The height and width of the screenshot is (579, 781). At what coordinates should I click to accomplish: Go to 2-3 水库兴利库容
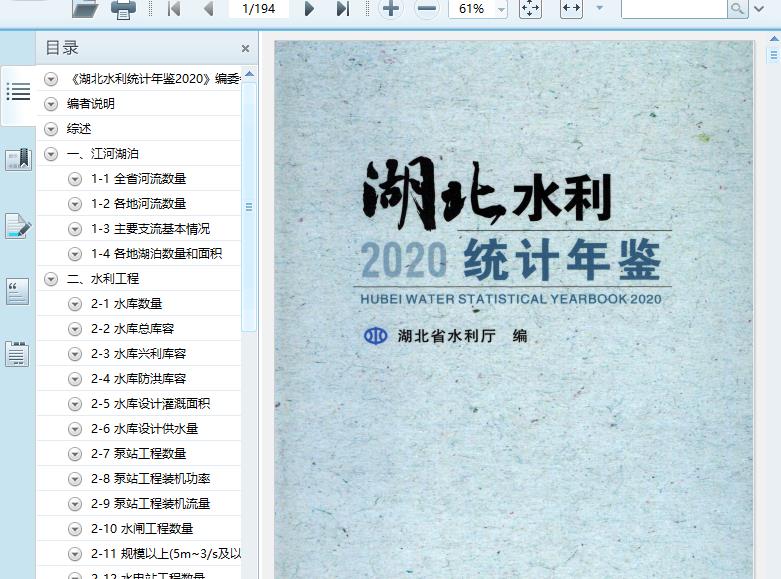coord(138,354)
